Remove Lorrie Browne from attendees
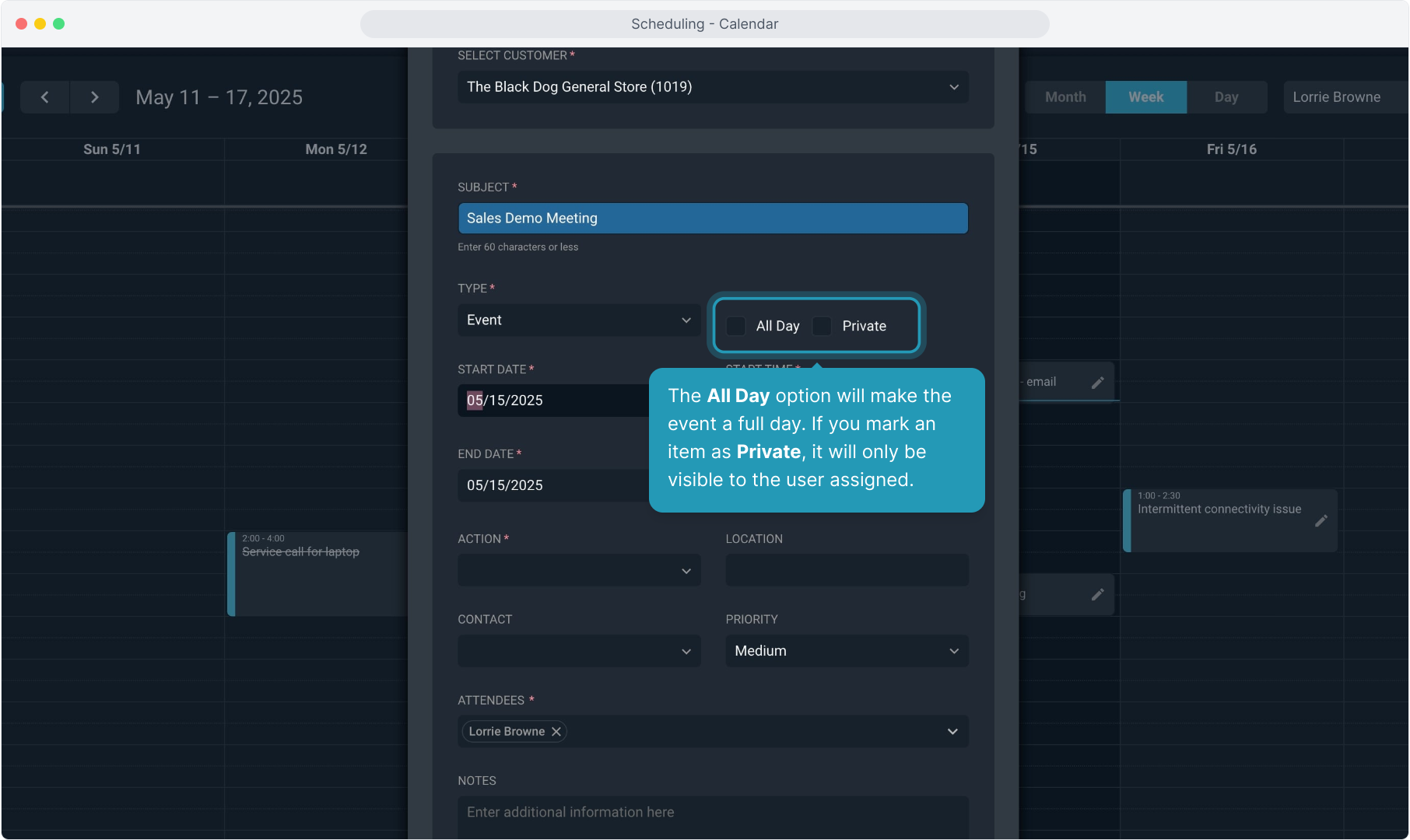This screenshot has height=840, width=1410. click(556, 732)
